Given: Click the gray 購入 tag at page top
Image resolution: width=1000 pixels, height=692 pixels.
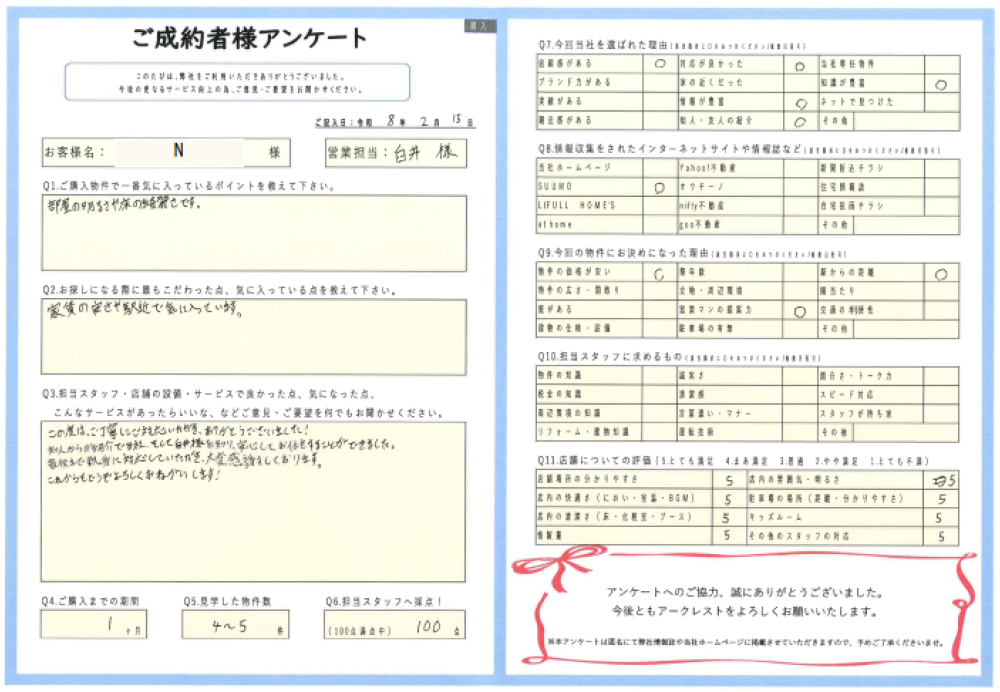Looking at the screenshot, I should 476,26.
